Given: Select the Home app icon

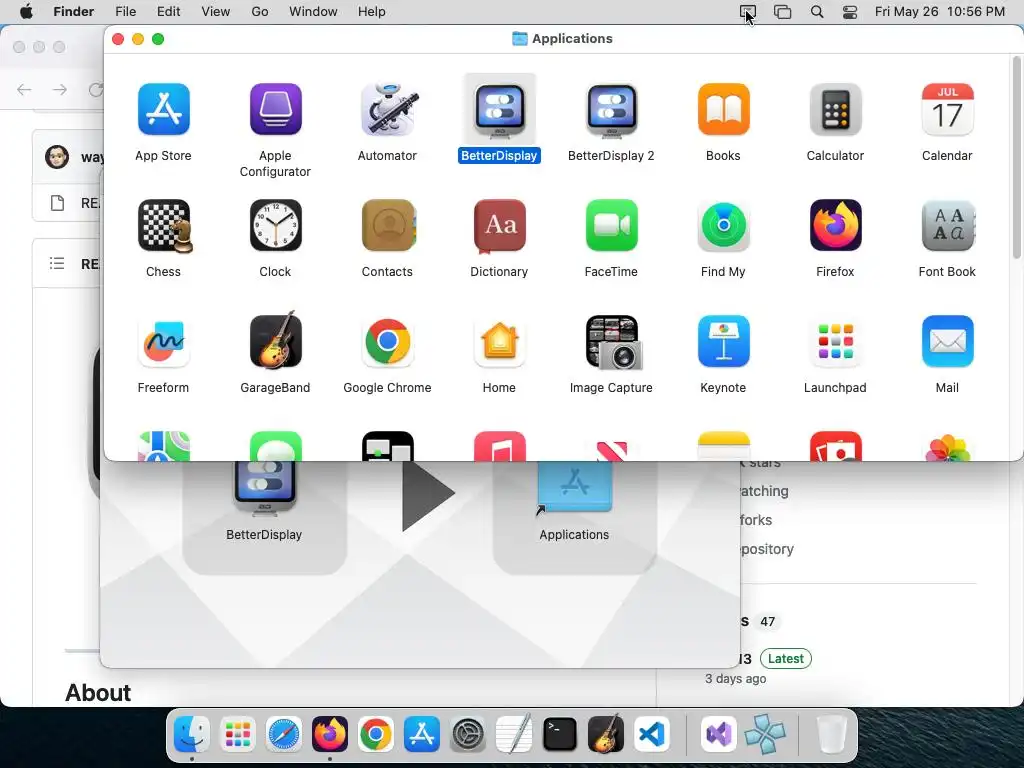Looking at the screenshot, I should tap(500, 342).
